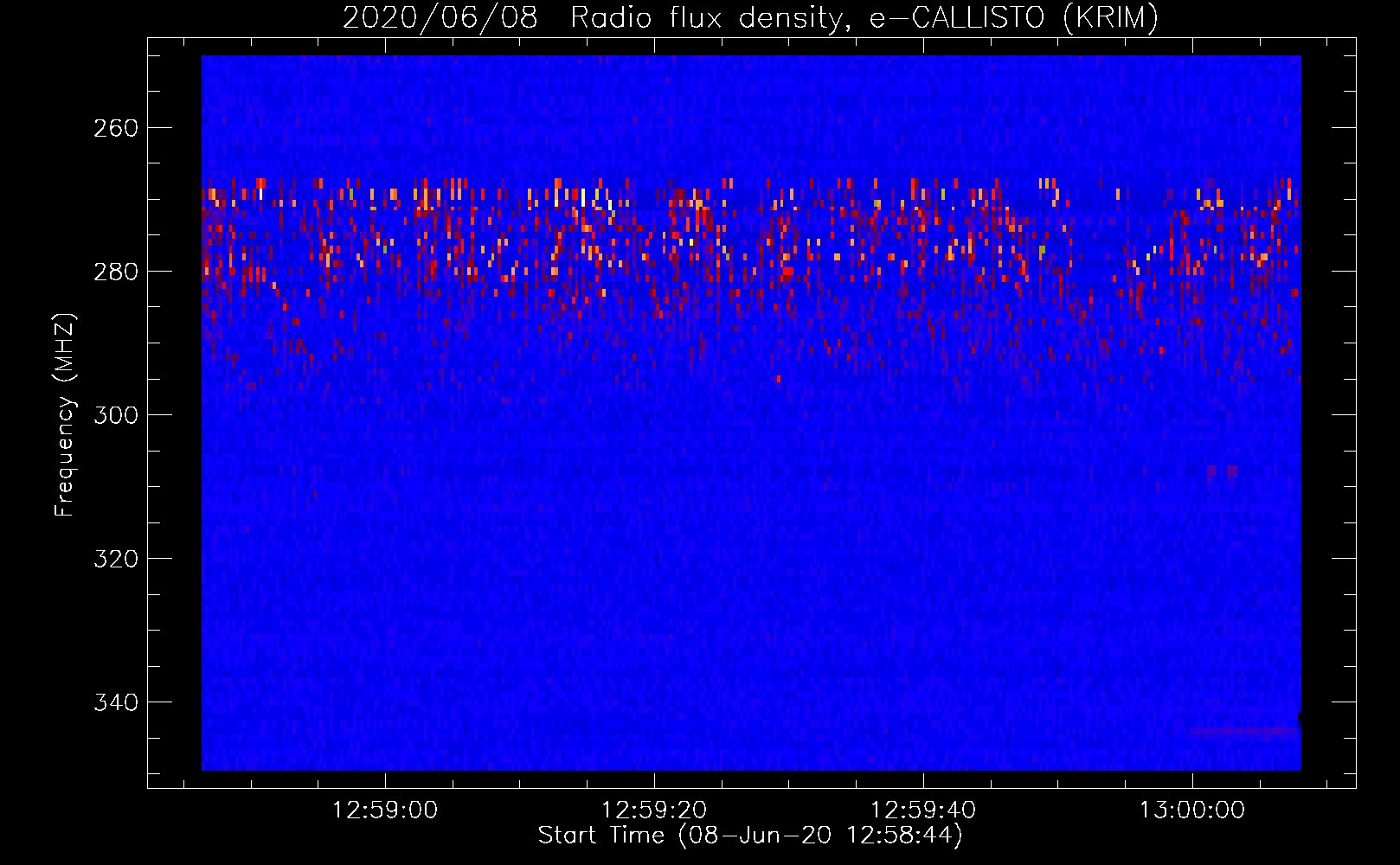Click the 280 frequency tick label
This screenshot has width=1400, height=865.
[x=116, y=272]
